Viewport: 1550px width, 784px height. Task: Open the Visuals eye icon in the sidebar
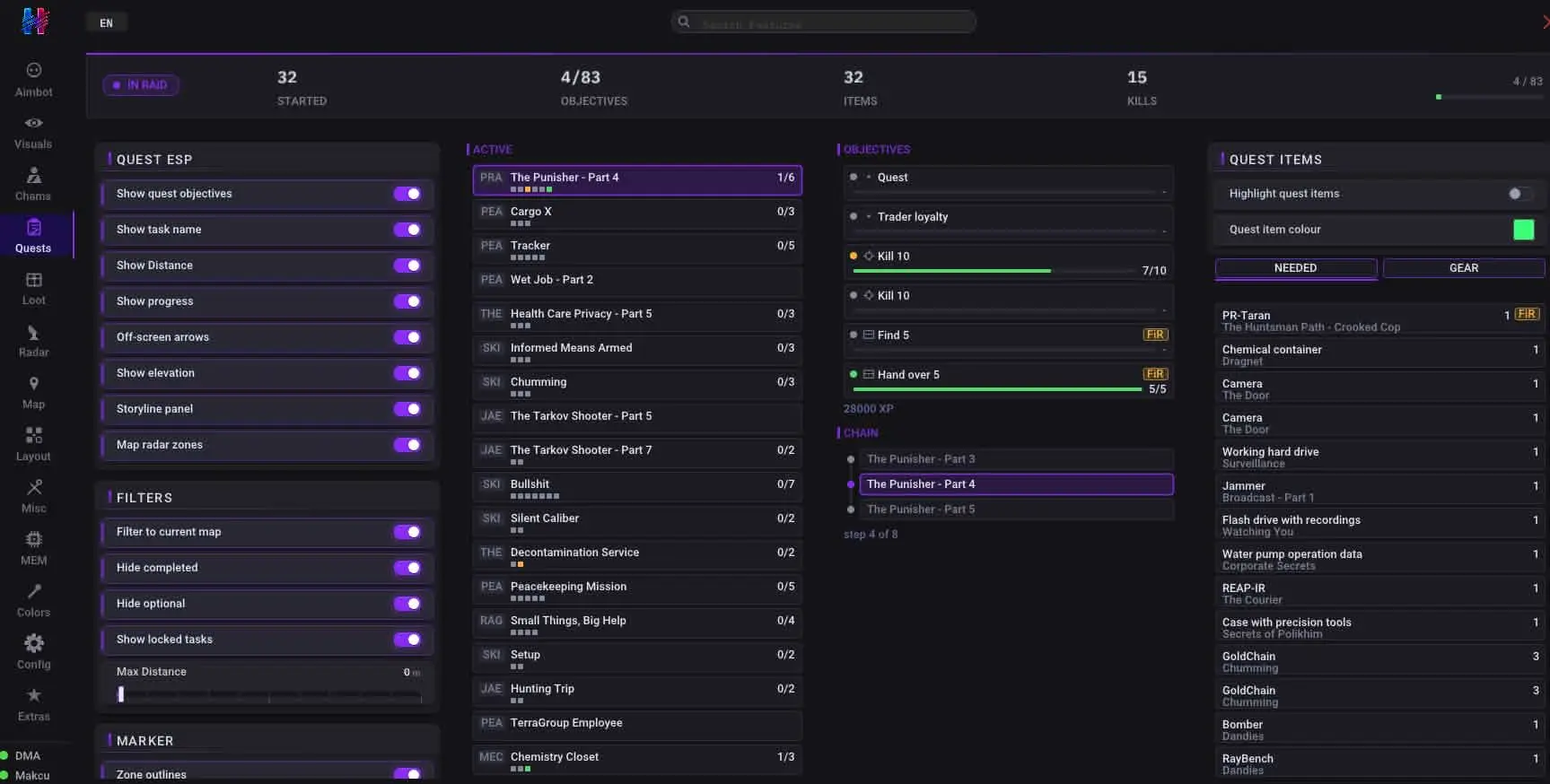(x=34, y=123)
